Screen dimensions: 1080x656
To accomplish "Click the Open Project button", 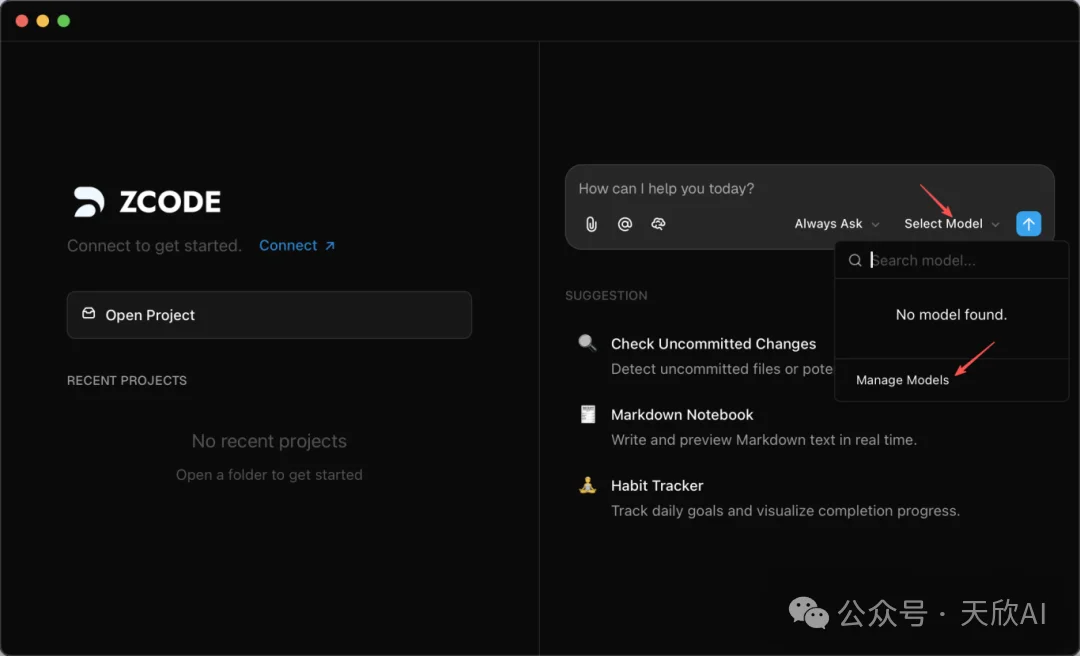I will point(269,314).
